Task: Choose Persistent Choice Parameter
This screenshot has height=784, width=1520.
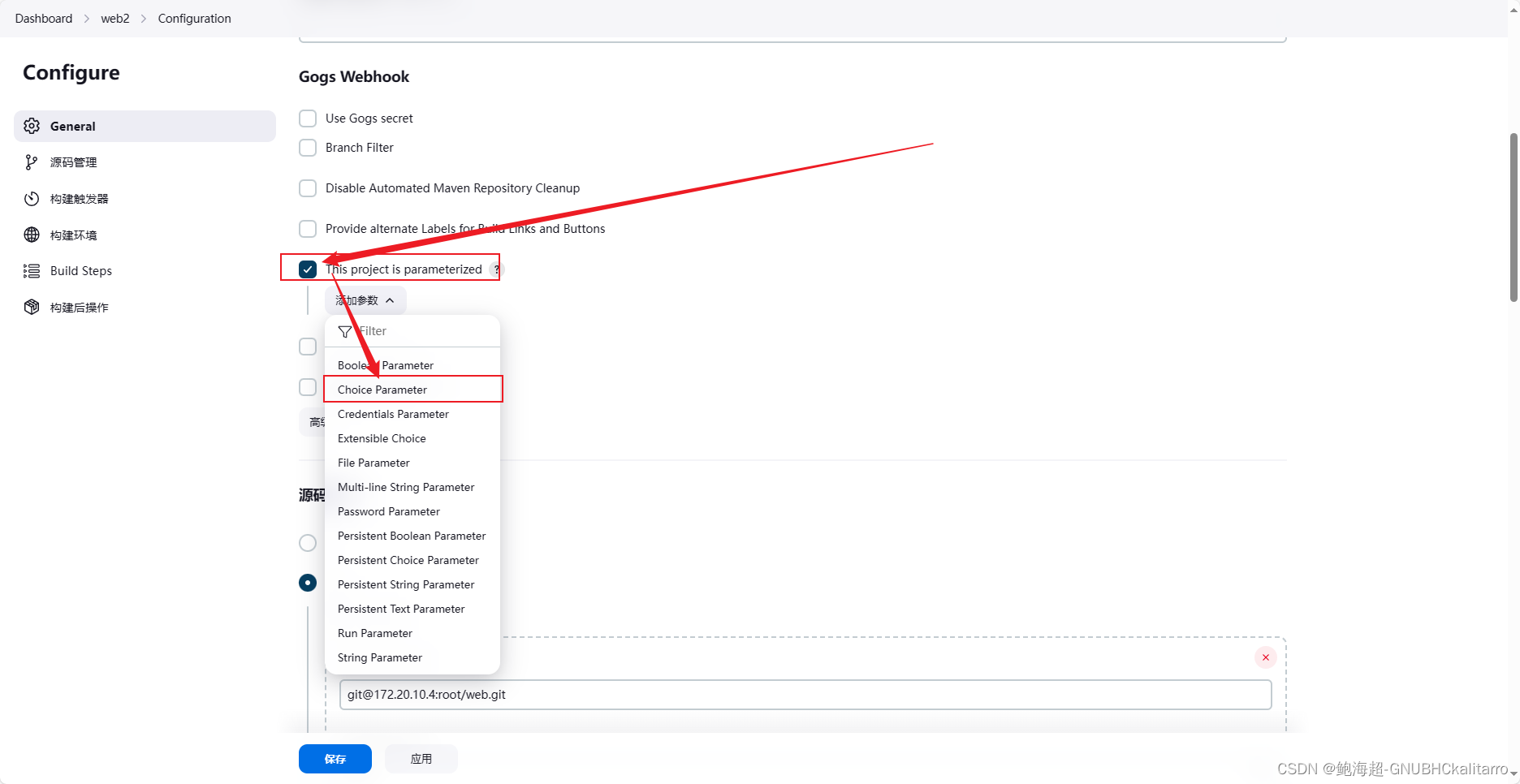Action: (412, 560)
